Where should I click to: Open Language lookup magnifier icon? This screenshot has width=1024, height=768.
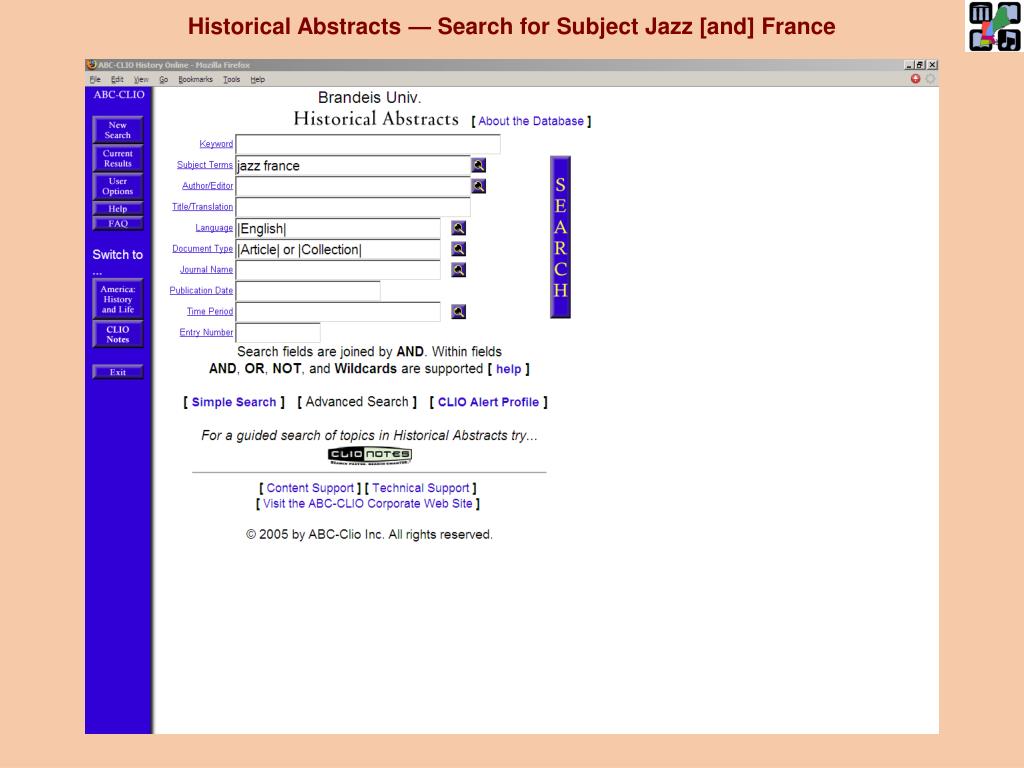[458, 228]
